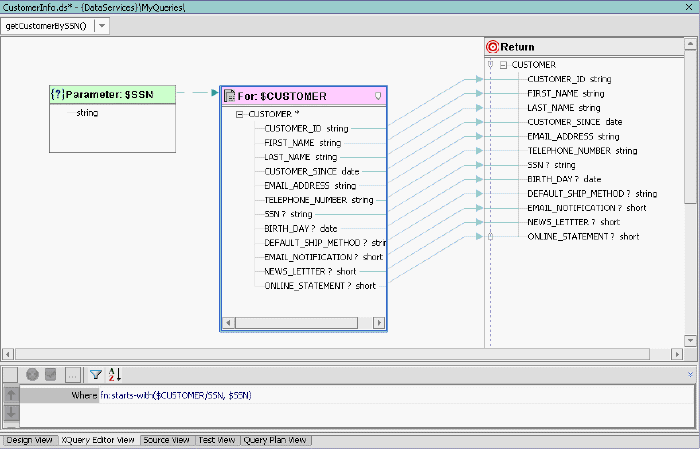Click the Return target icon
This screenshot has height=449, width=700.
point(492,47)
